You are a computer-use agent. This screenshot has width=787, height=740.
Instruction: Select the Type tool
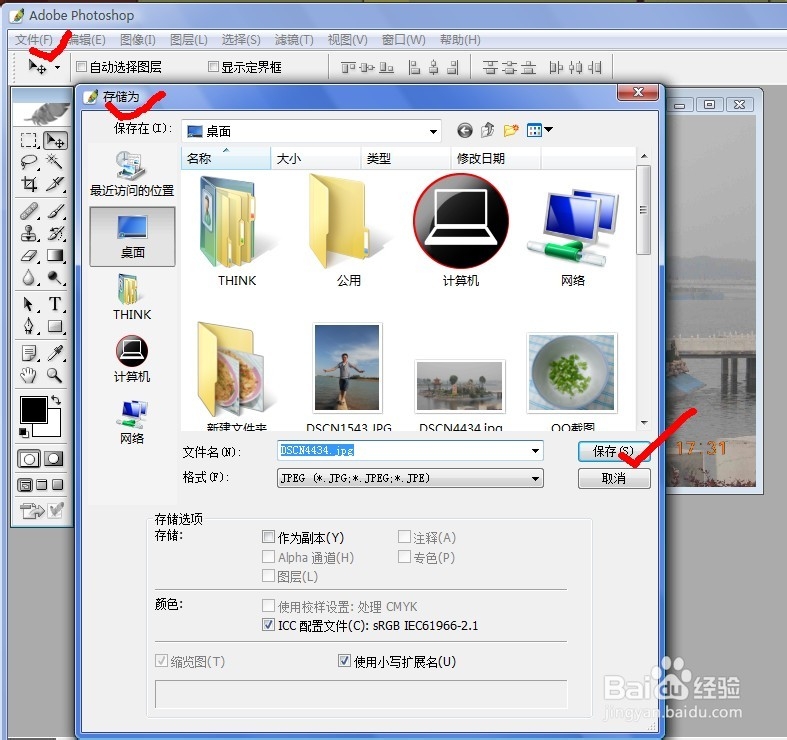coord(54,304)
